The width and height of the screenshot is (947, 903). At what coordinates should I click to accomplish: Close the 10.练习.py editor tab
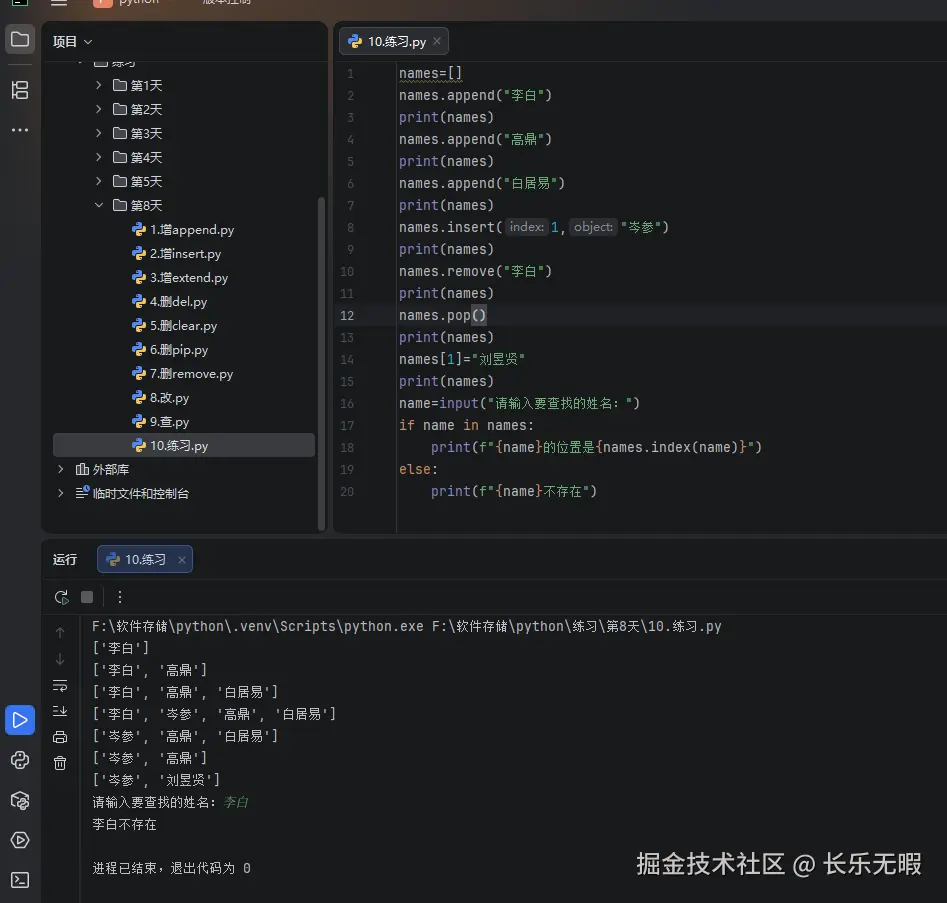[x=437, y=41]
